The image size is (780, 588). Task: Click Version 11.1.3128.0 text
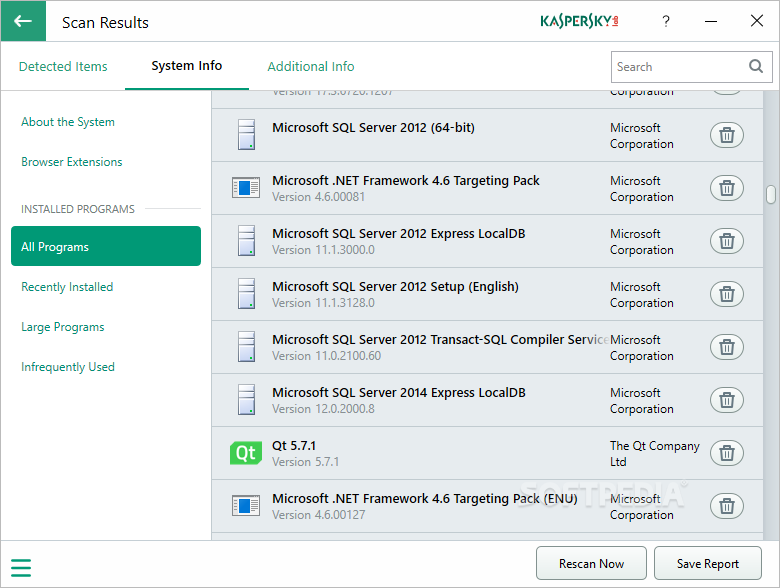(x=323, y=302)
